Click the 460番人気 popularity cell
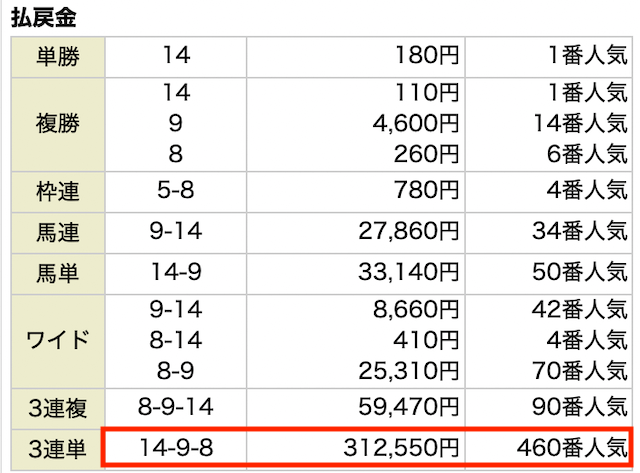 tap(572, 448)
